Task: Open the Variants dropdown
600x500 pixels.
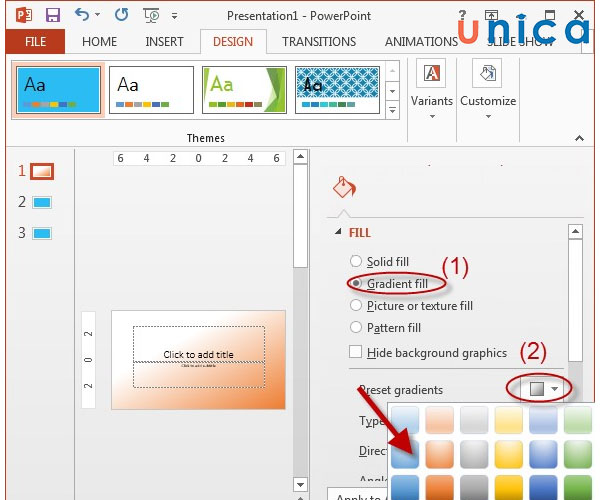Action: tap(432, 90)
